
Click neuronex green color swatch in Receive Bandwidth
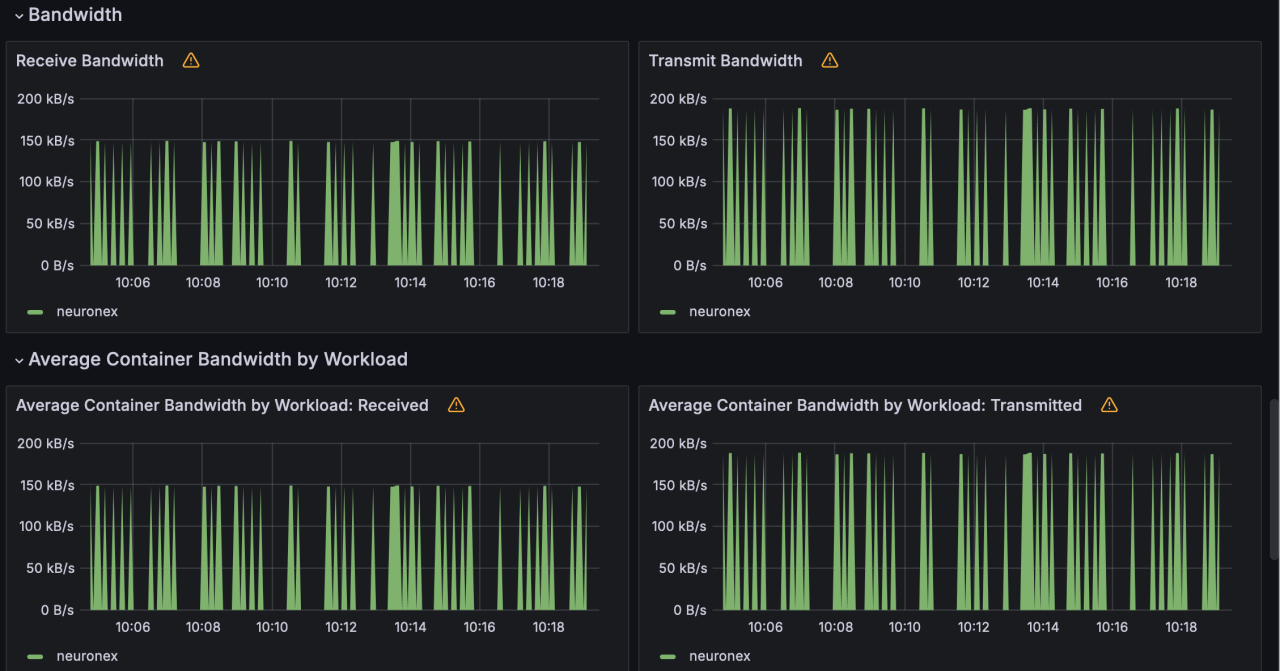coord(36,312)
